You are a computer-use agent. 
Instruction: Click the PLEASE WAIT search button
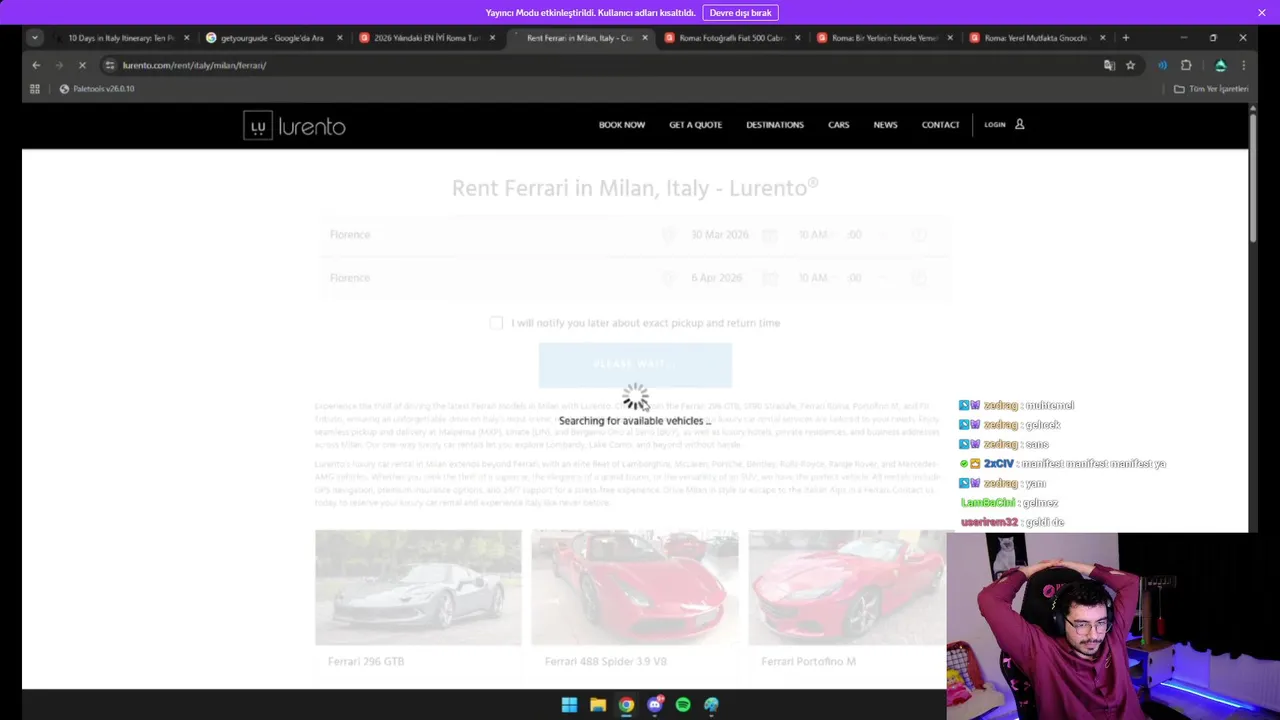[x=635, y=364]
